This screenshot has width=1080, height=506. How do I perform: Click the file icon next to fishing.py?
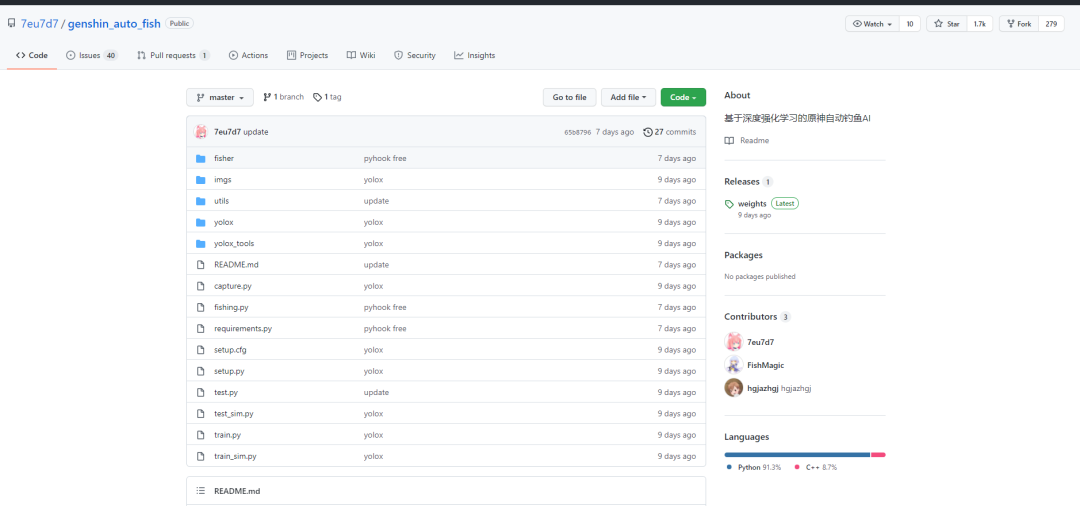pyautogui.click(x=200, y=307)
